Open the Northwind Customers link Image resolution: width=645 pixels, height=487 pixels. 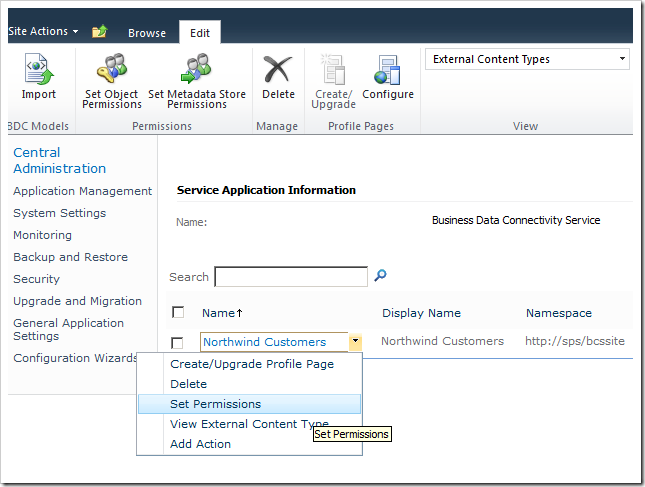coord(264,342)
